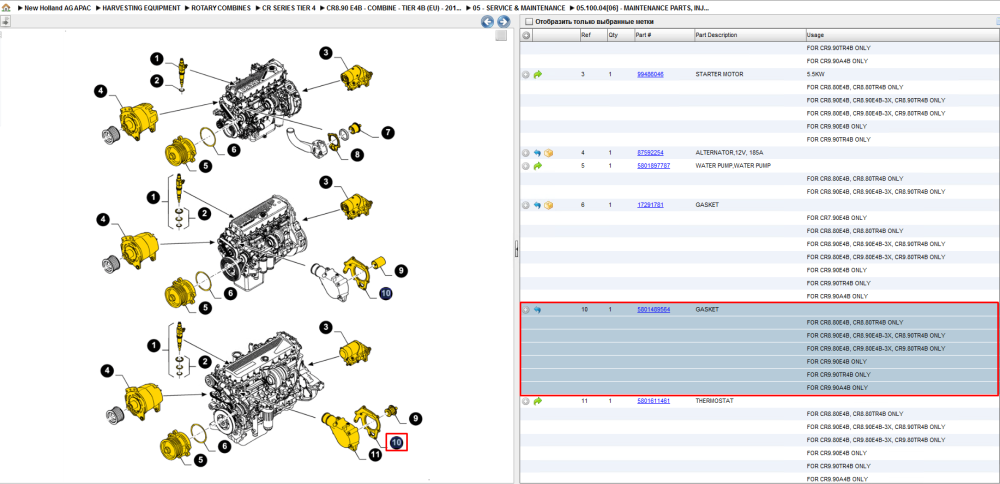Viewport: 1000px width, 484px height.
Task: Select callout 9 in the middle engine diagram
Action: pos(401,271)
